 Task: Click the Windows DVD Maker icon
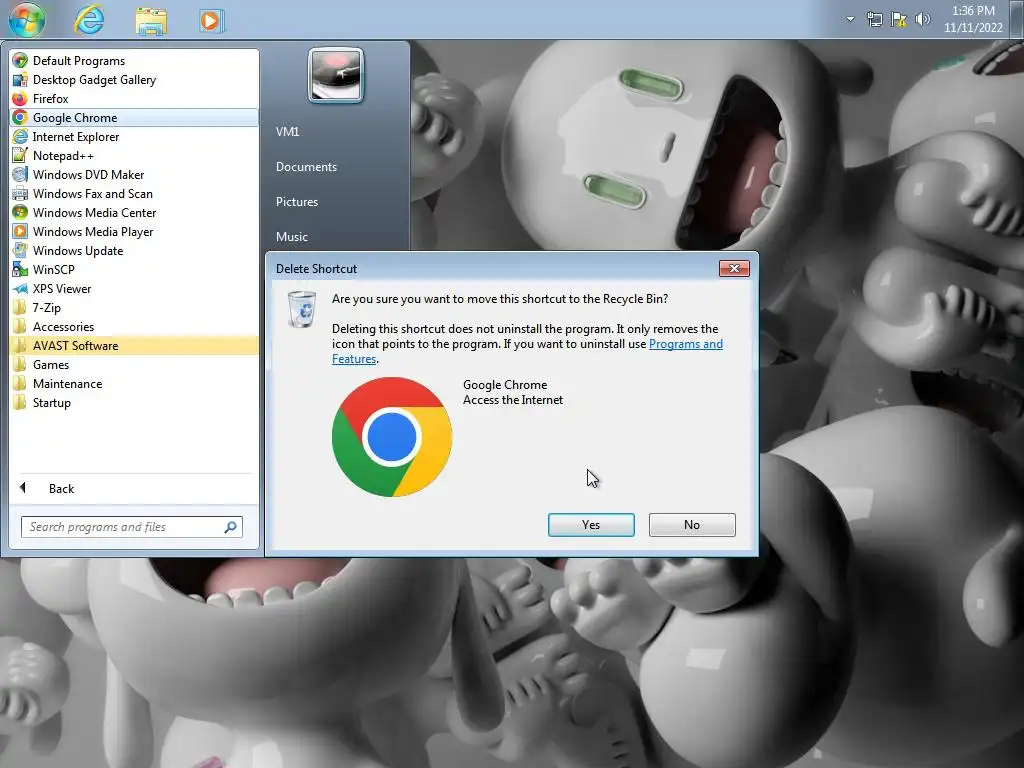click(x=20, y=174)
